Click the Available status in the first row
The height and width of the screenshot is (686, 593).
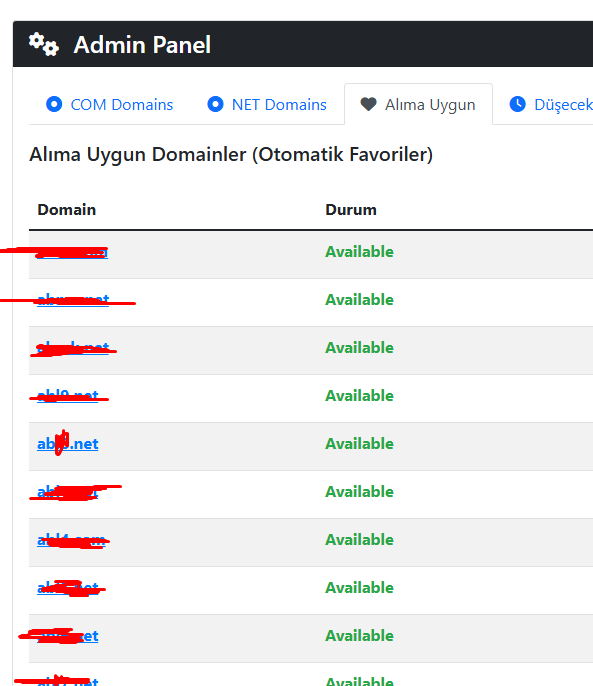coord(359,252)
